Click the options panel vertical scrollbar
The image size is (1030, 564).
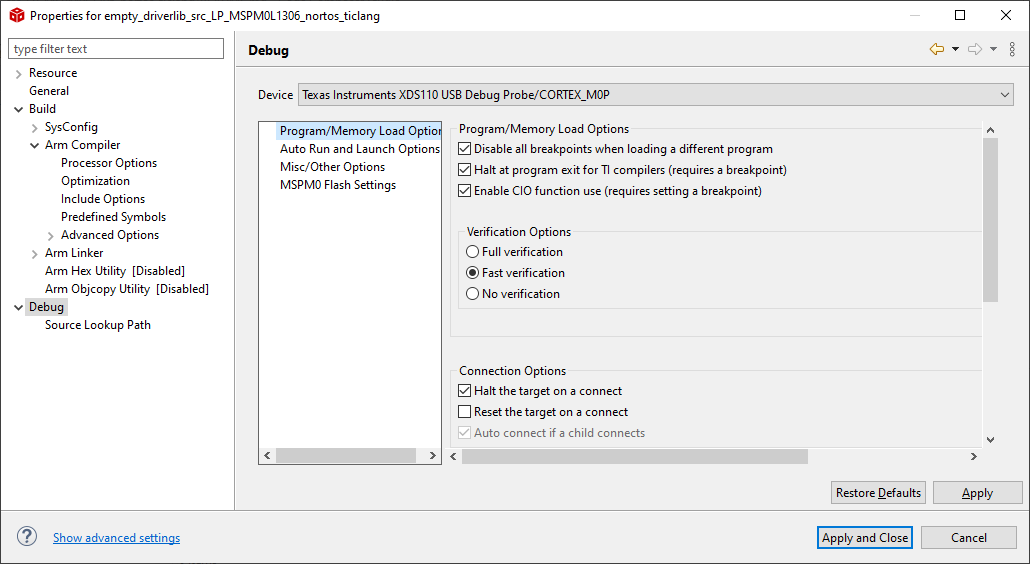coord(990,220)
